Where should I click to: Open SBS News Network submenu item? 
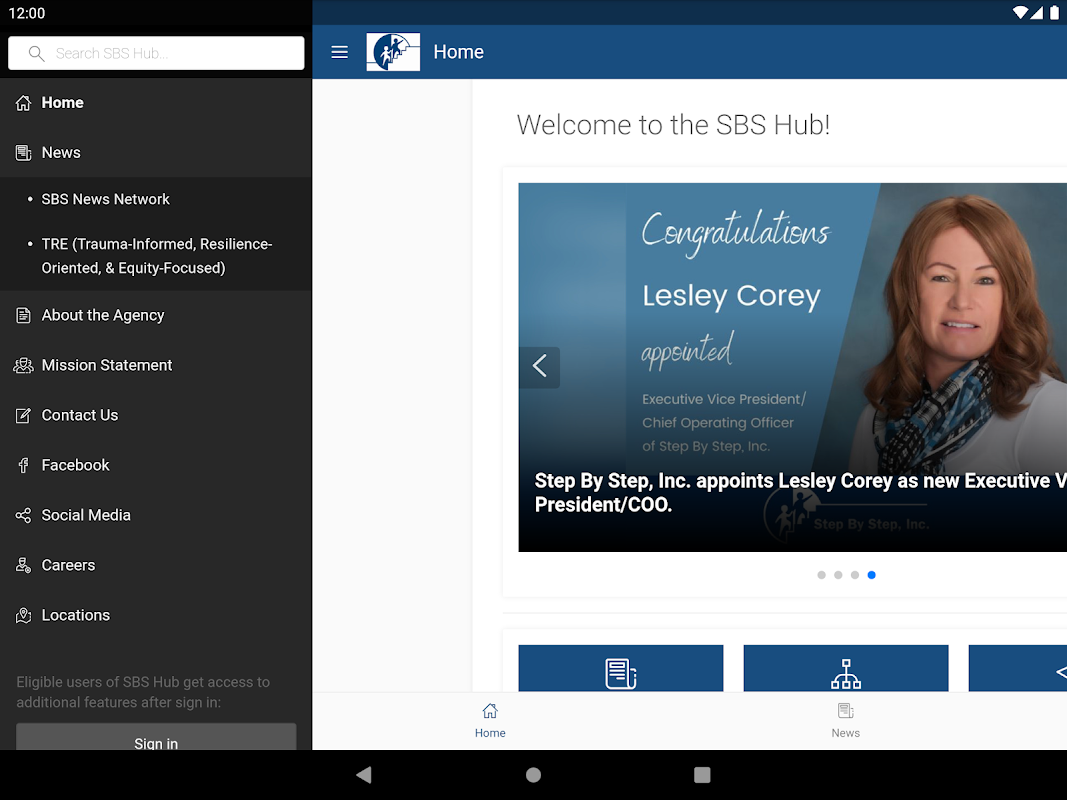tap(156, 199)
